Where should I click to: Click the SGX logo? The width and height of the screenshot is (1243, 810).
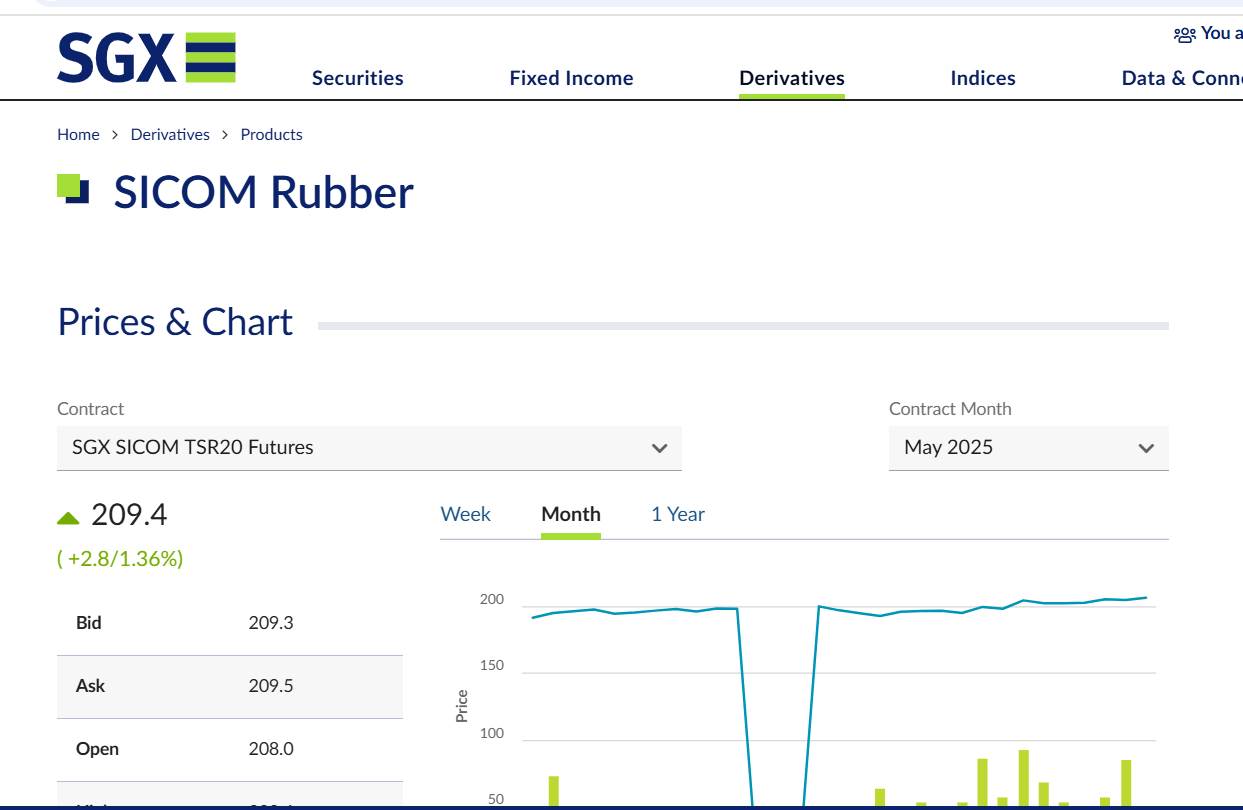pos(146,57)
